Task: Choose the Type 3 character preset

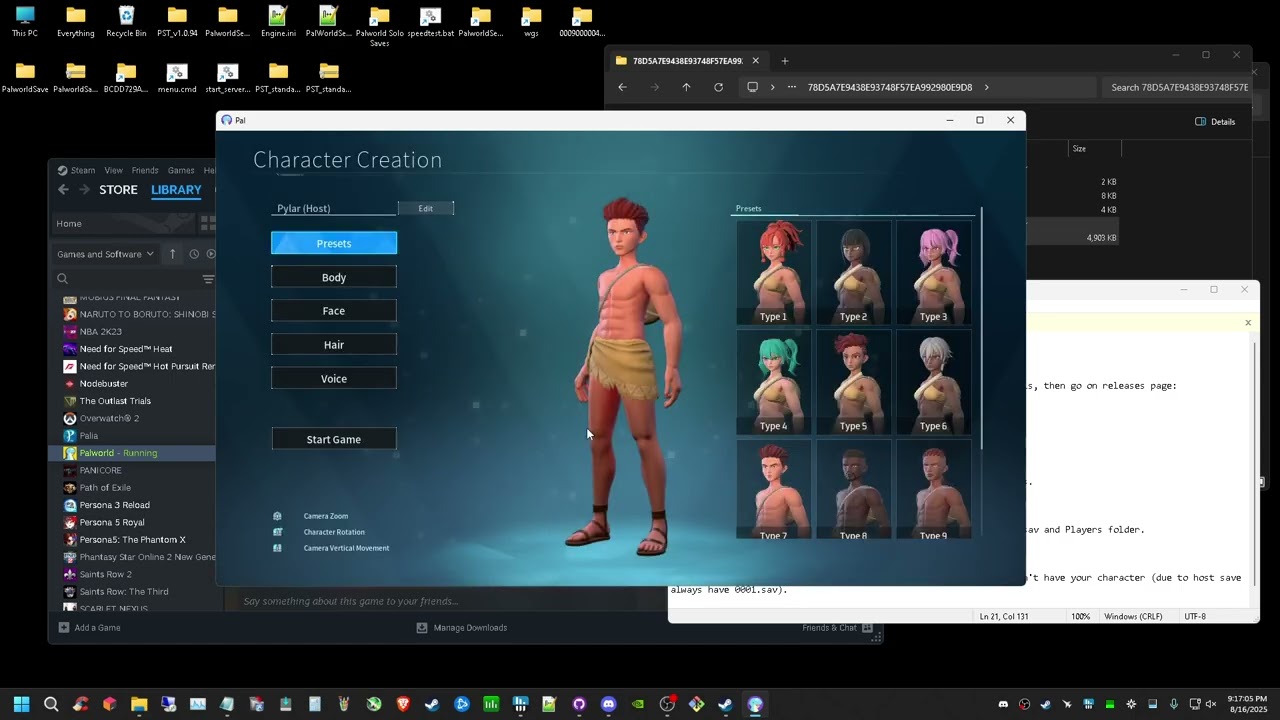Action: click(x=933, y=272)
